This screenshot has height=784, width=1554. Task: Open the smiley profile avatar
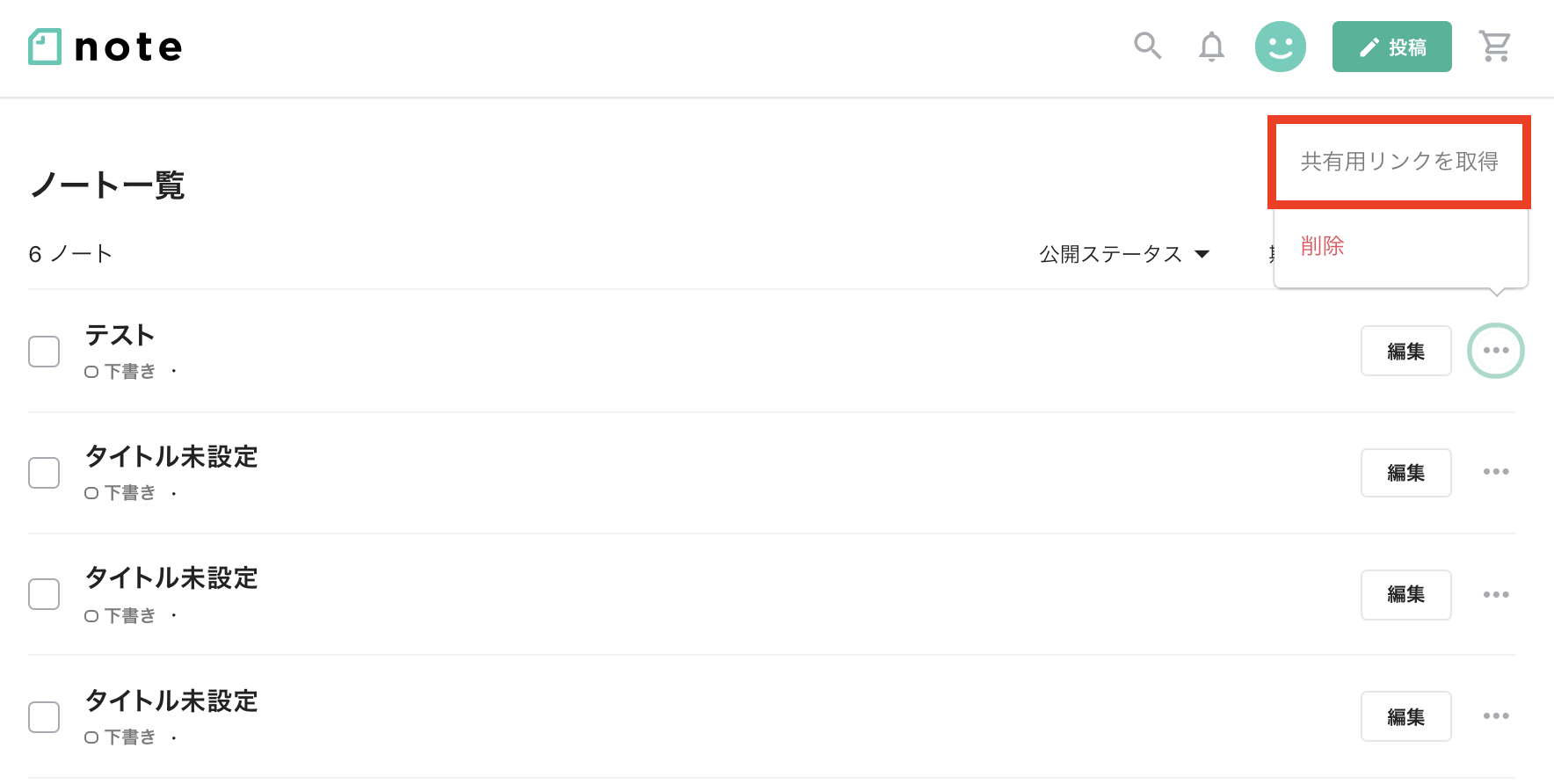click(x=1281, y=47)
